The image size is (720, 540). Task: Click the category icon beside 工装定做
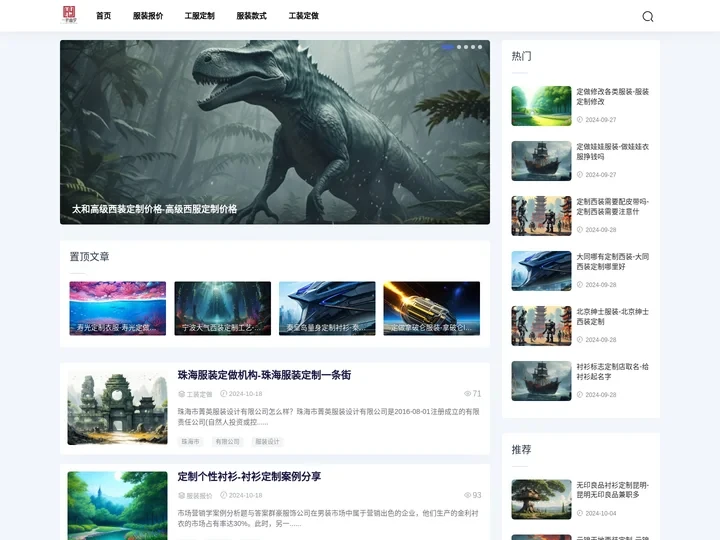click(x=181, y=394)
